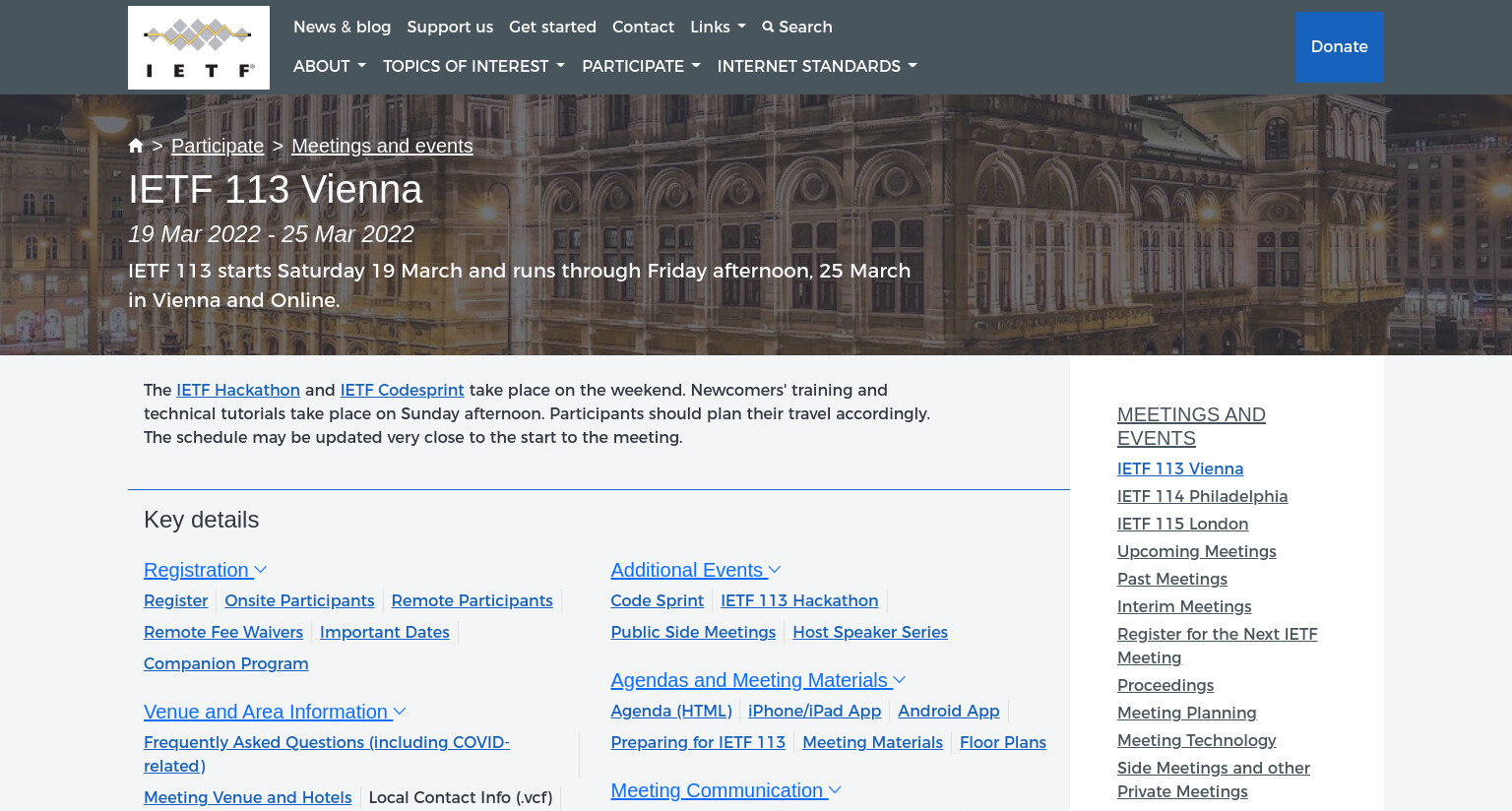
Task: Open Upcoming Meetings in sidebar
Action: coord(1196,551)
